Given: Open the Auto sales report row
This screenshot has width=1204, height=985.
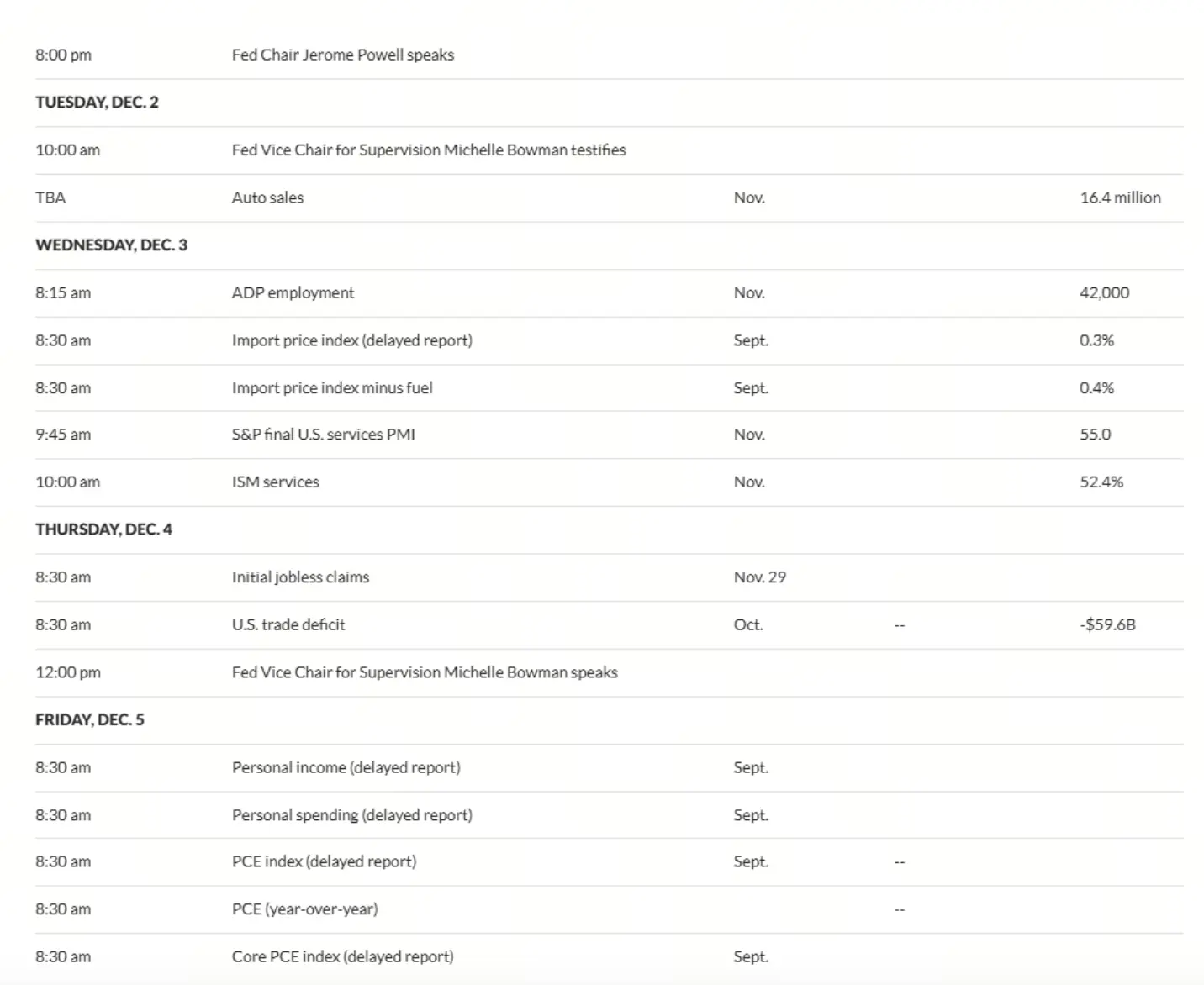Looking at the screenshot, I should pos(267,198).
